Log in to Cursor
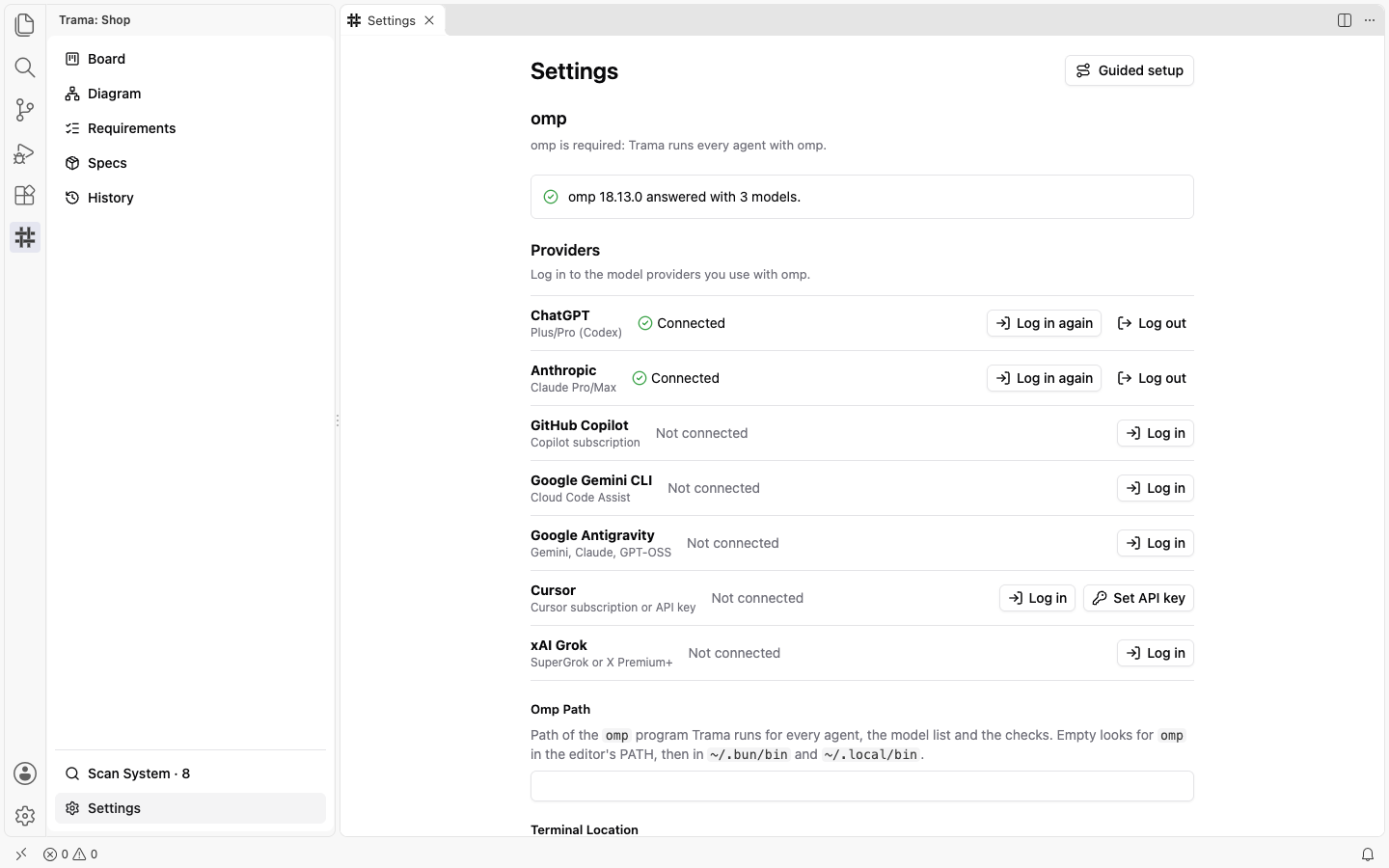 coord(1037,598)
